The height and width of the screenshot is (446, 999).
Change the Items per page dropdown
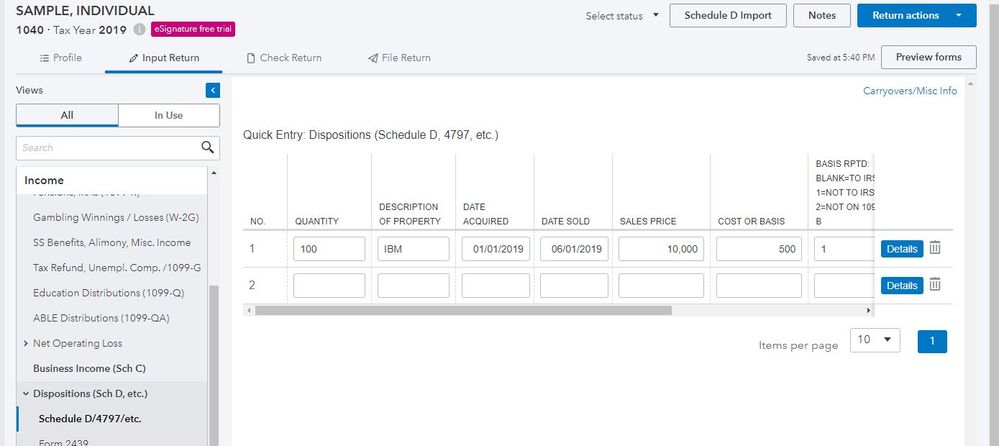click(874, 340)
